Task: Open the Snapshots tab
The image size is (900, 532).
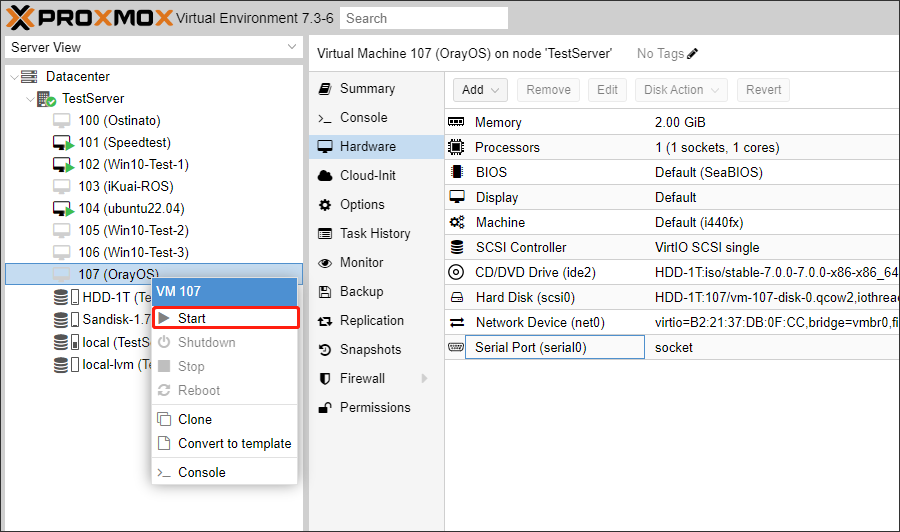Action: click(x=377, y=349)
